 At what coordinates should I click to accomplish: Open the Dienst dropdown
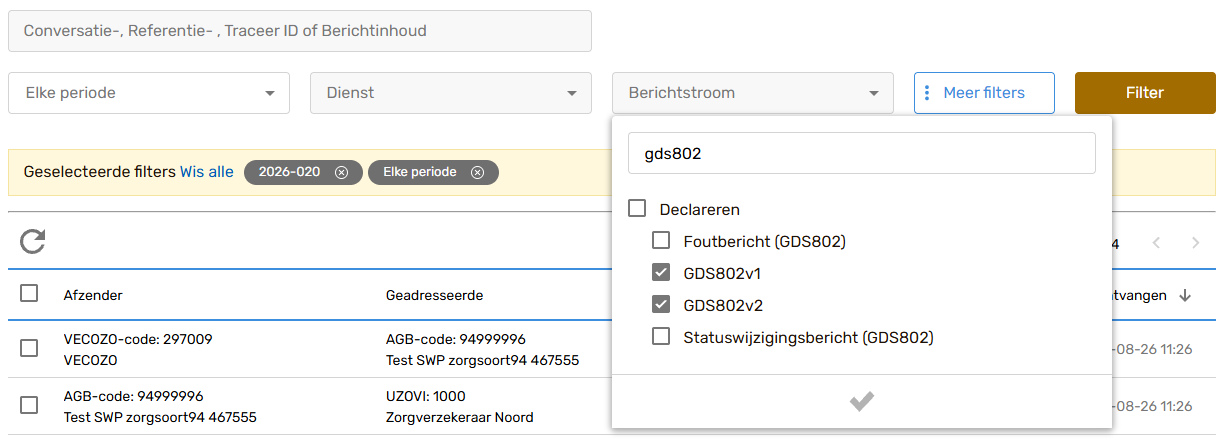[451, 93]
